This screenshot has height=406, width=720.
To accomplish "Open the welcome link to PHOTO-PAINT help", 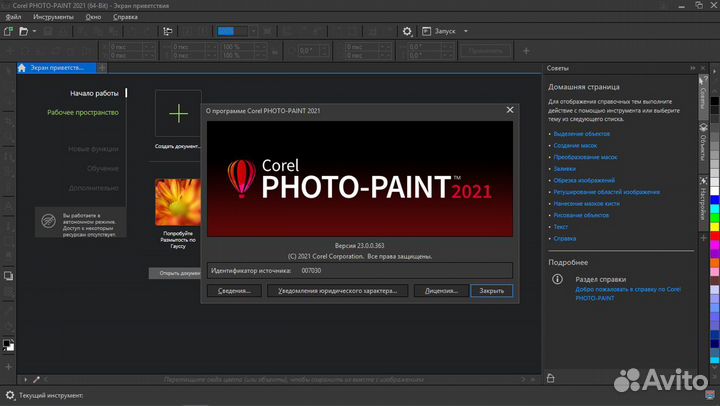I will coord(628,293).
